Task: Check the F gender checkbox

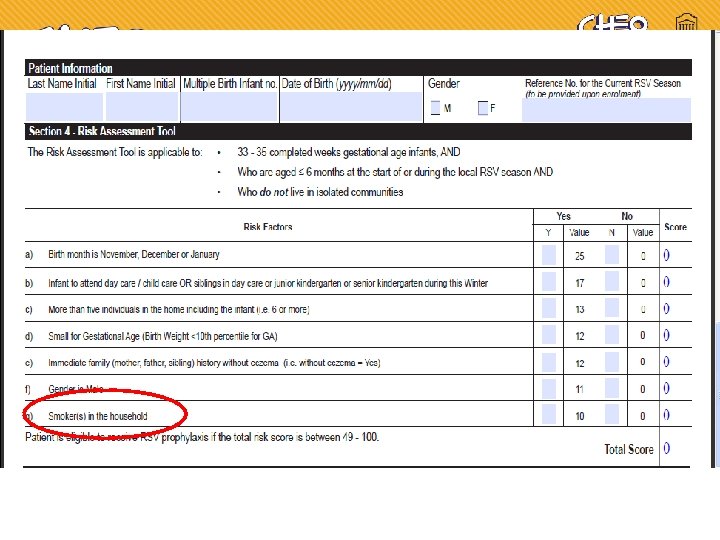Action: [483, 108]
